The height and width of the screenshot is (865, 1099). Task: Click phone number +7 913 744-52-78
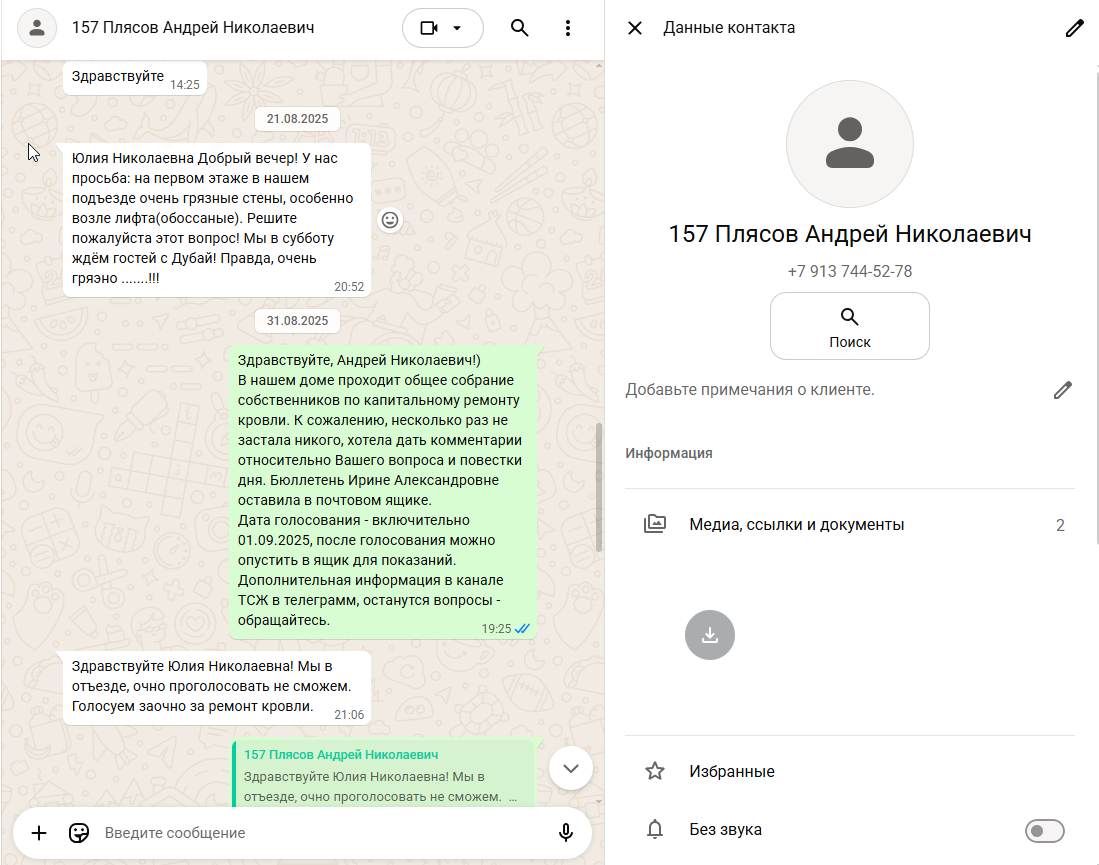click(849, 271)
